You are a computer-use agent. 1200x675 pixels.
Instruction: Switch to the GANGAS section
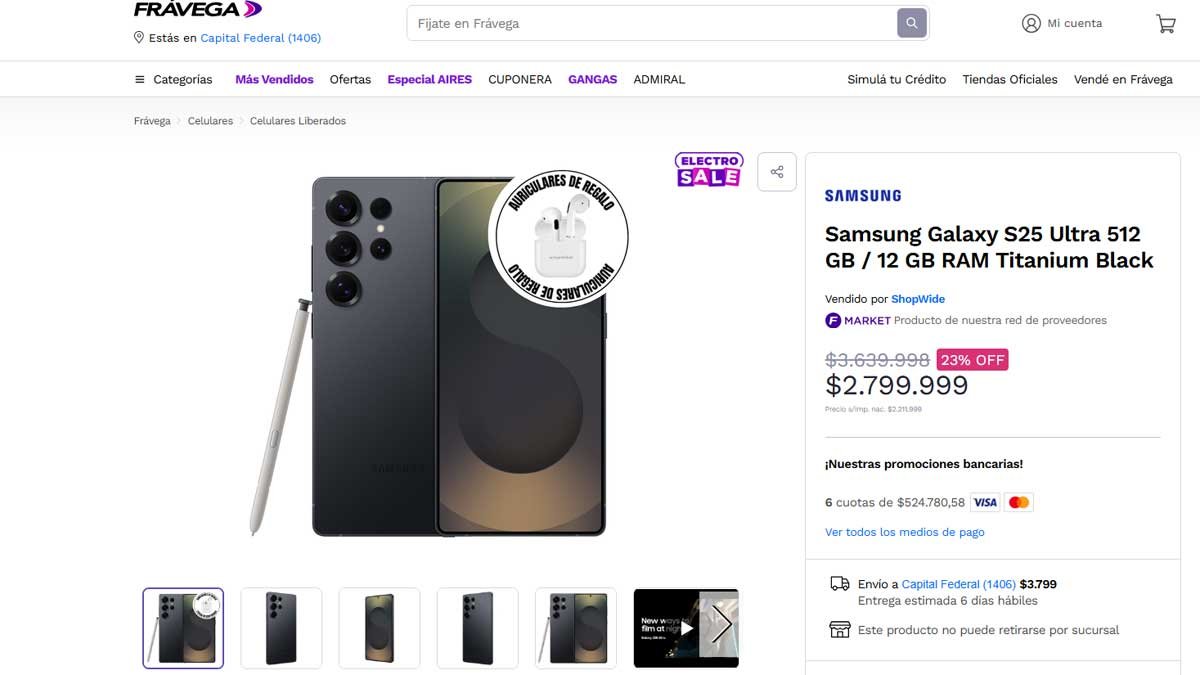[592, 79]
